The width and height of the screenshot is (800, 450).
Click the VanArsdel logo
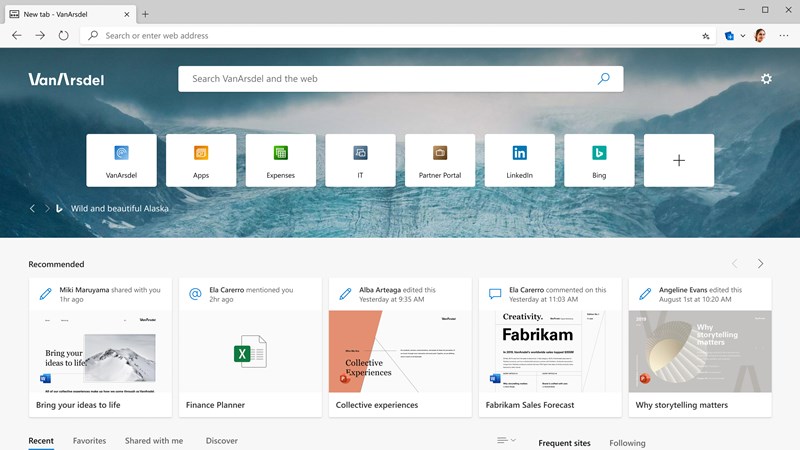[x=66, y=79]
